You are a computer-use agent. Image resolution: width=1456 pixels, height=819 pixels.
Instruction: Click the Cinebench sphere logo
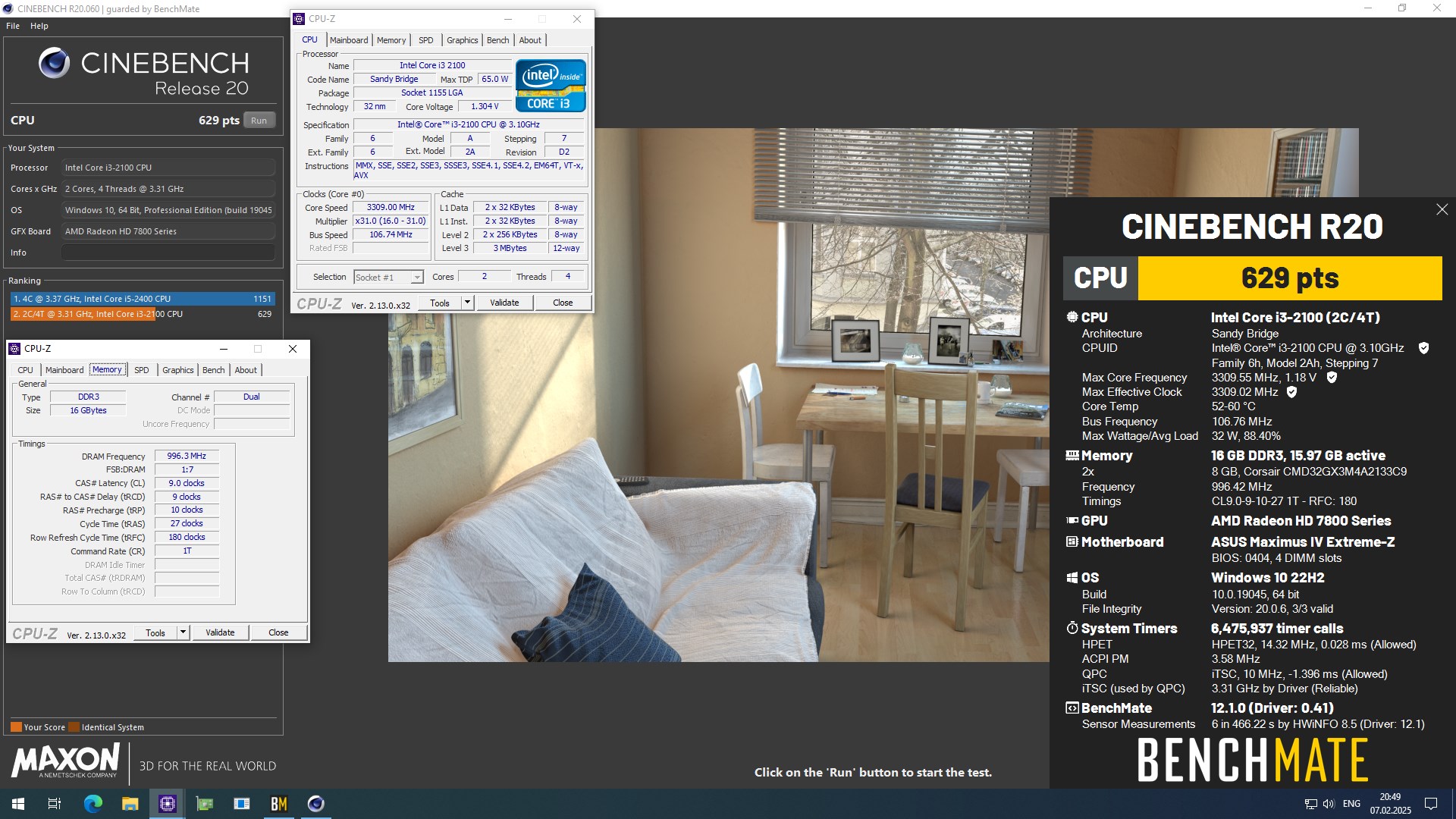tap(55, 63)
